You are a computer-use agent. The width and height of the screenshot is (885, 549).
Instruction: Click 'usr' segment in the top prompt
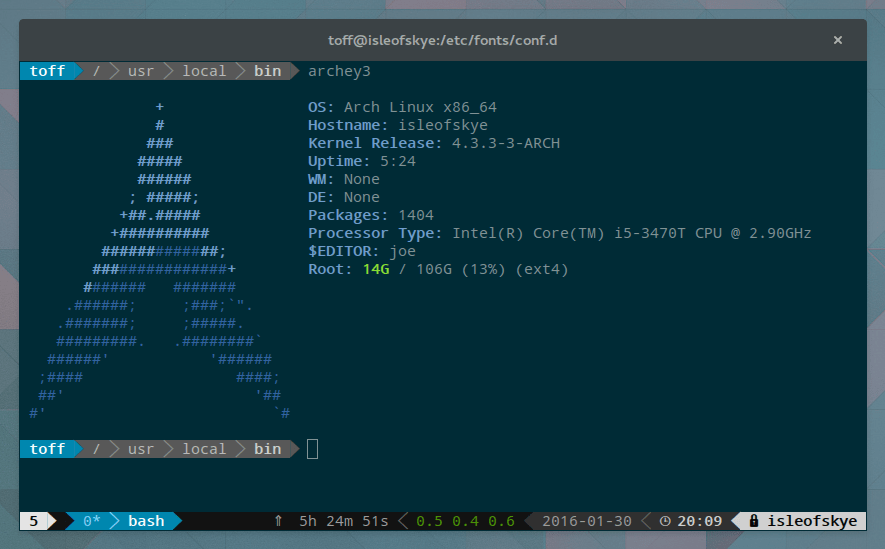pos(141,71)
